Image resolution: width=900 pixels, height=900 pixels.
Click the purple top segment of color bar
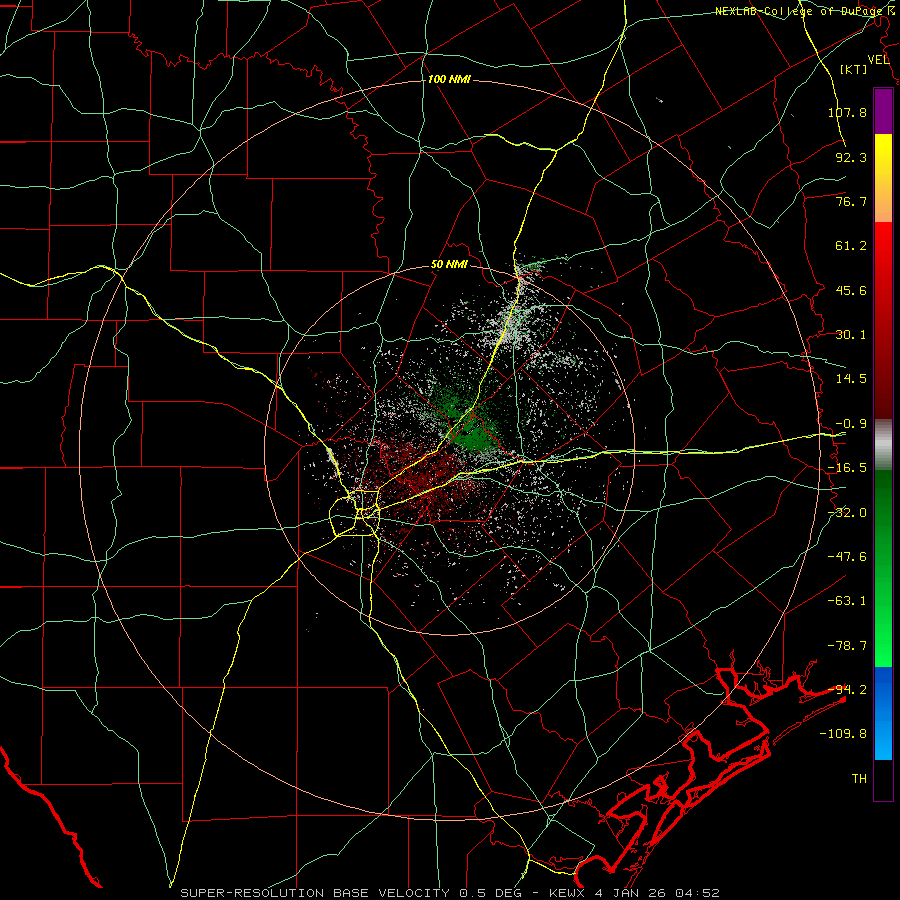[883, 111]
